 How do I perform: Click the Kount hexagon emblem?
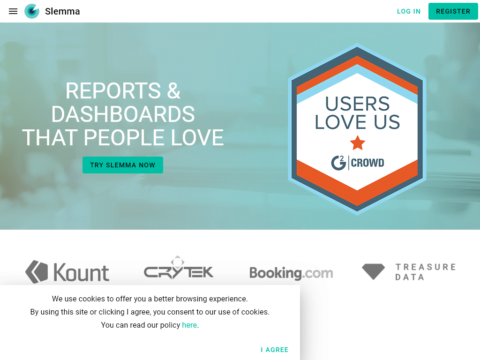(37, 272)
